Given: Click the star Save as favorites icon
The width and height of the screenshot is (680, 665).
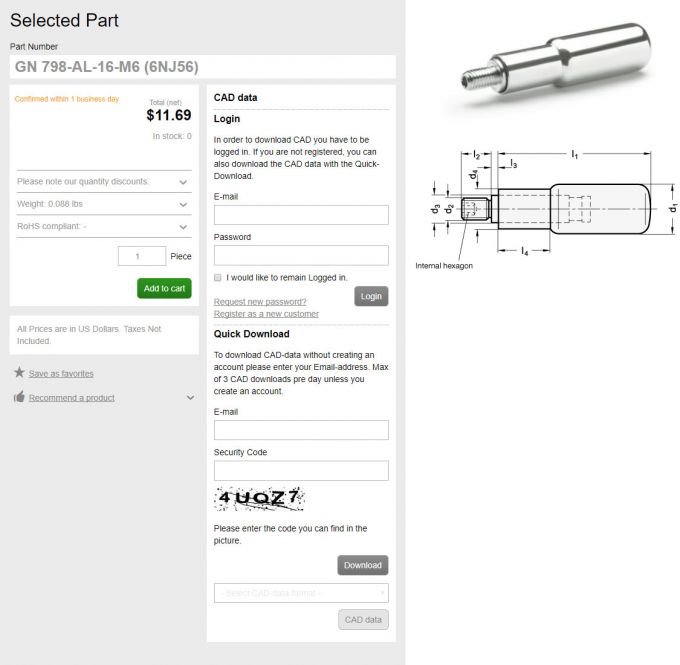Looking at the screenshot, I should [19, 373].
